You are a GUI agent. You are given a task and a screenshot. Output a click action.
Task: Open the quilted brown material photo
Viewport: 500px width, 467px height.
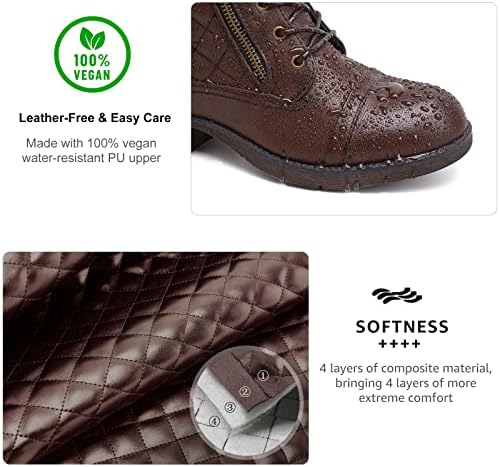[x=156, y=358]
